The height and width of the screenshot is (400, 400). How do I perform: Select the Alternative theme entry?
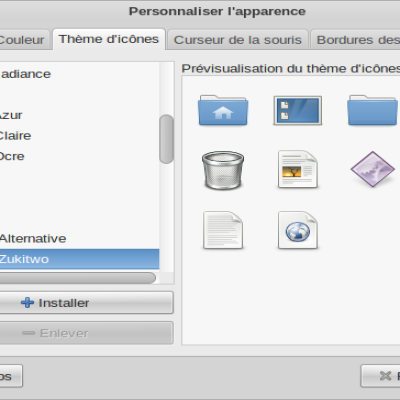79,238
